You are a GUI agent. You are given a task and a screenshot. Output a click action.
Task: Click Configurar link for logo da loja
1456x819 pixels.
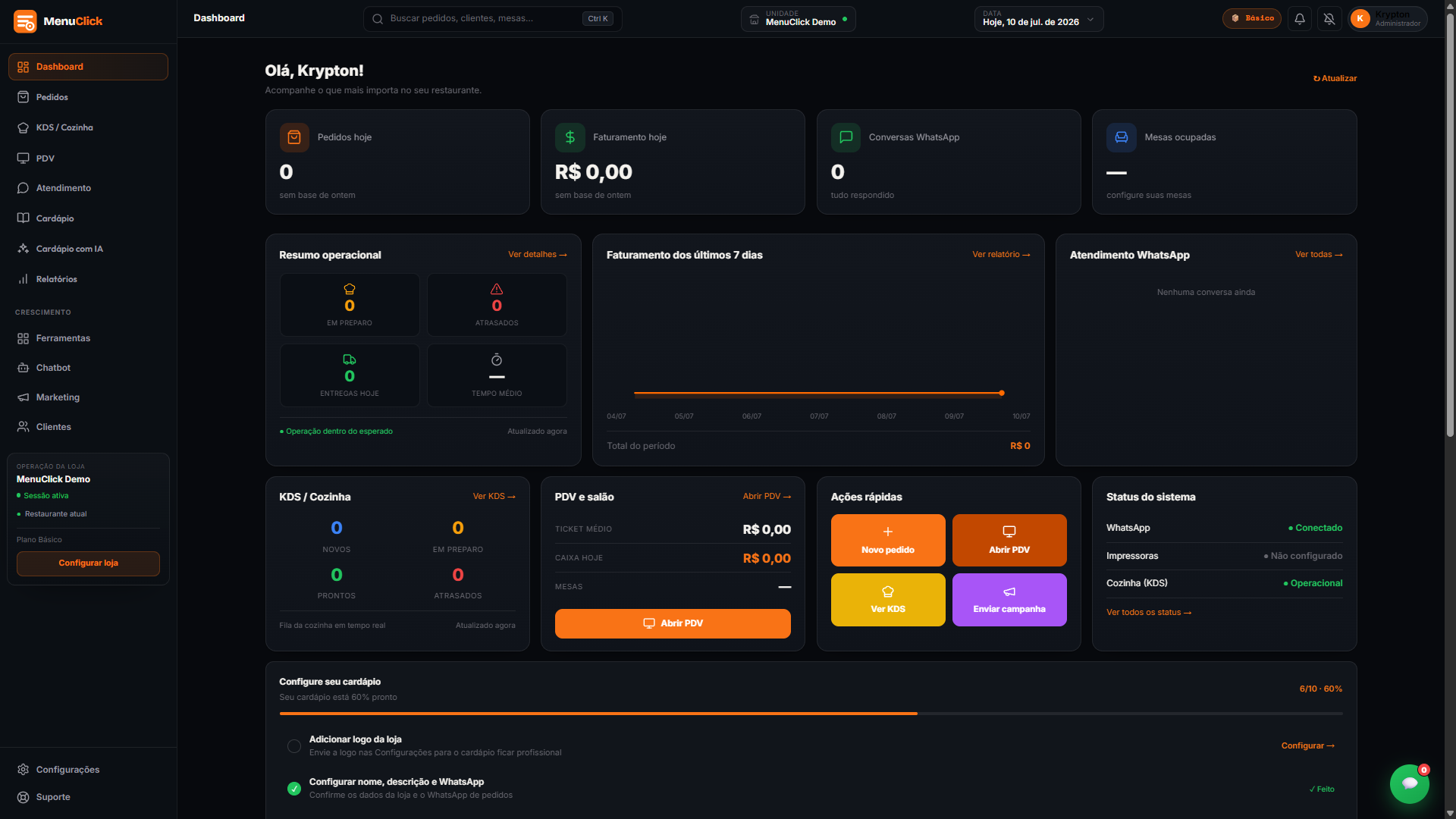(x=1308, y=746)
